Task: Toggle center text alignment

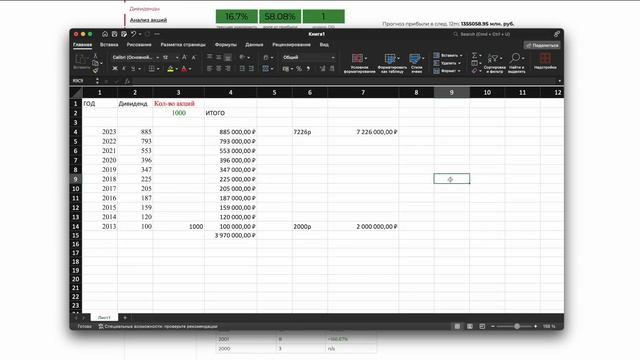Action: (219, 69)
